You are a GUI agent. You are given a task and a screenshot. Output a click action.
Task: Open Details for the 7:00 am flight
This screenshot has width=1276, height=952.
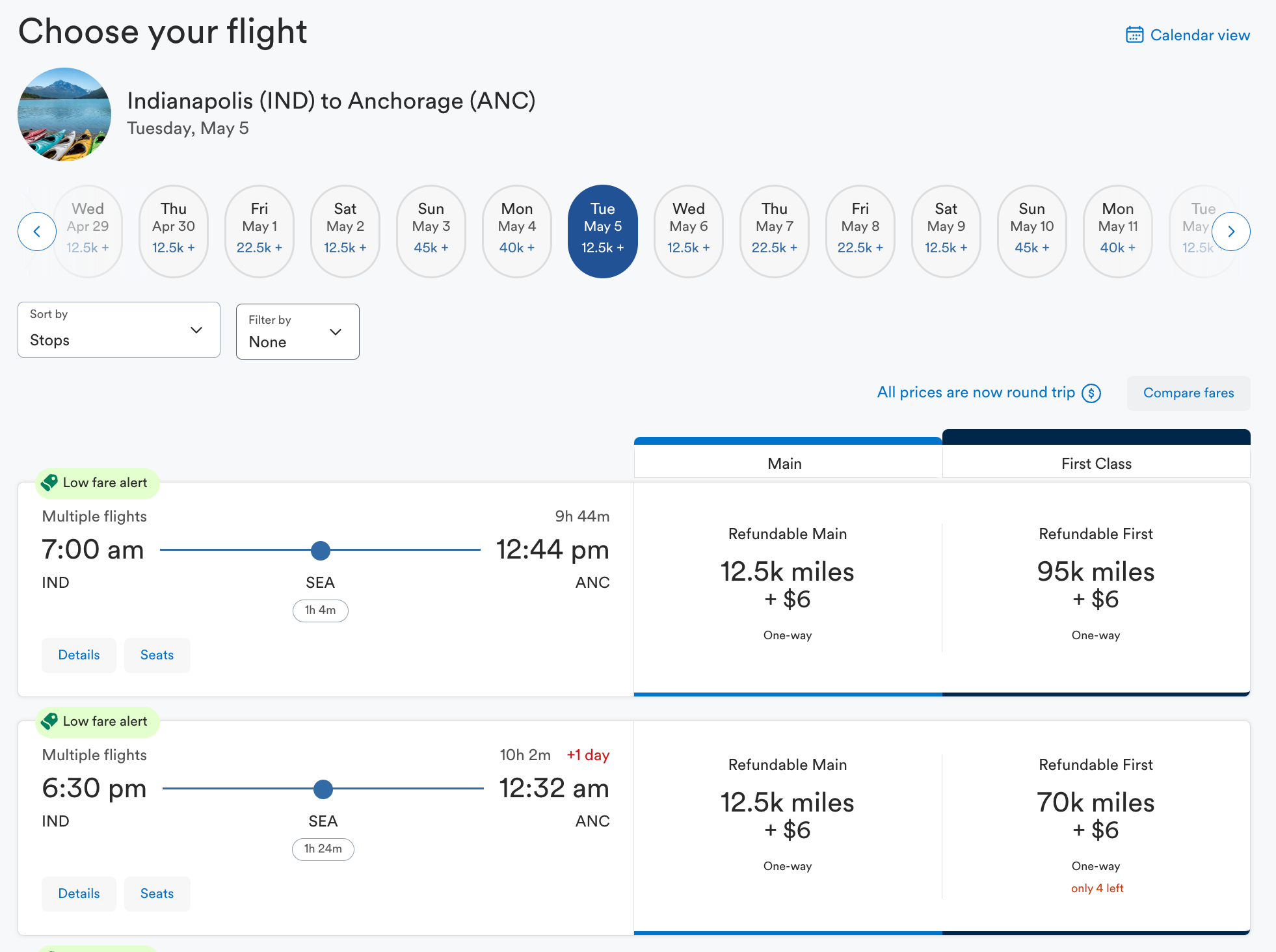tap(79, 655)
